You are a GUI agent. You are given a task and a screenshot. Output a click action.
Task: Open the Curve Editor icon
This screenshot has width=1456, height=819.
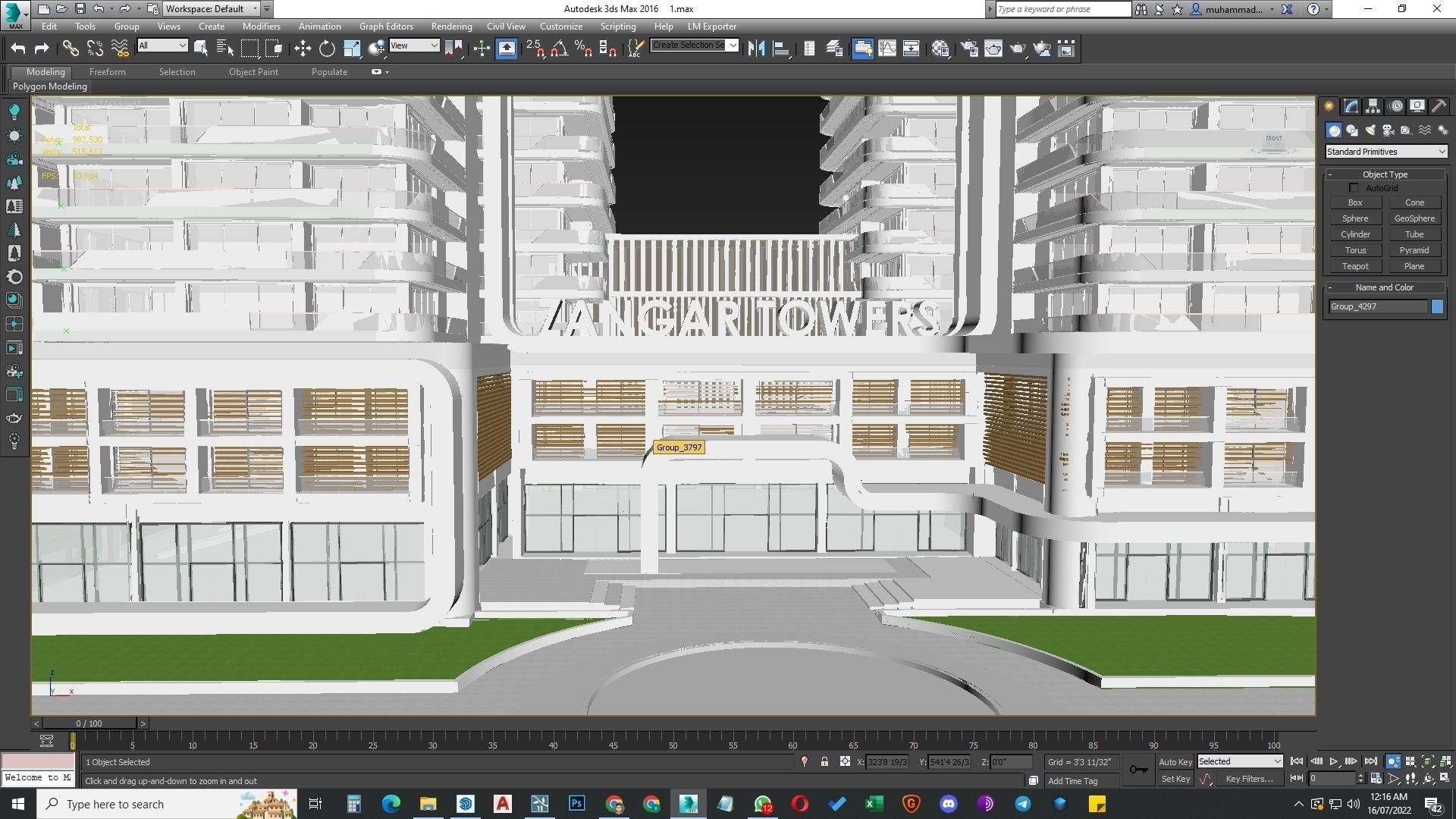(x=886, y=49)
